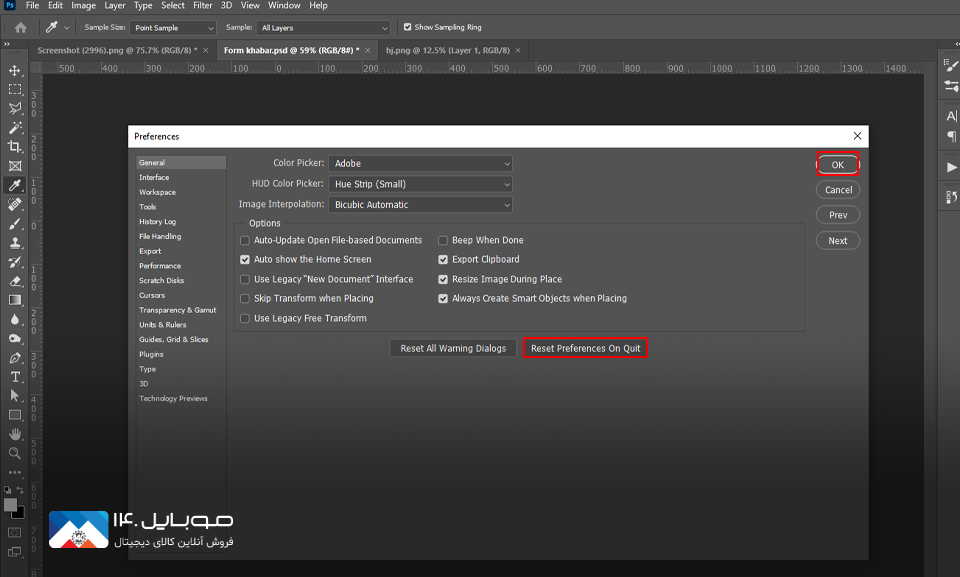Disable Resize Image During Place
This screenshot has height=577, width=960.
tap(443, 279)
